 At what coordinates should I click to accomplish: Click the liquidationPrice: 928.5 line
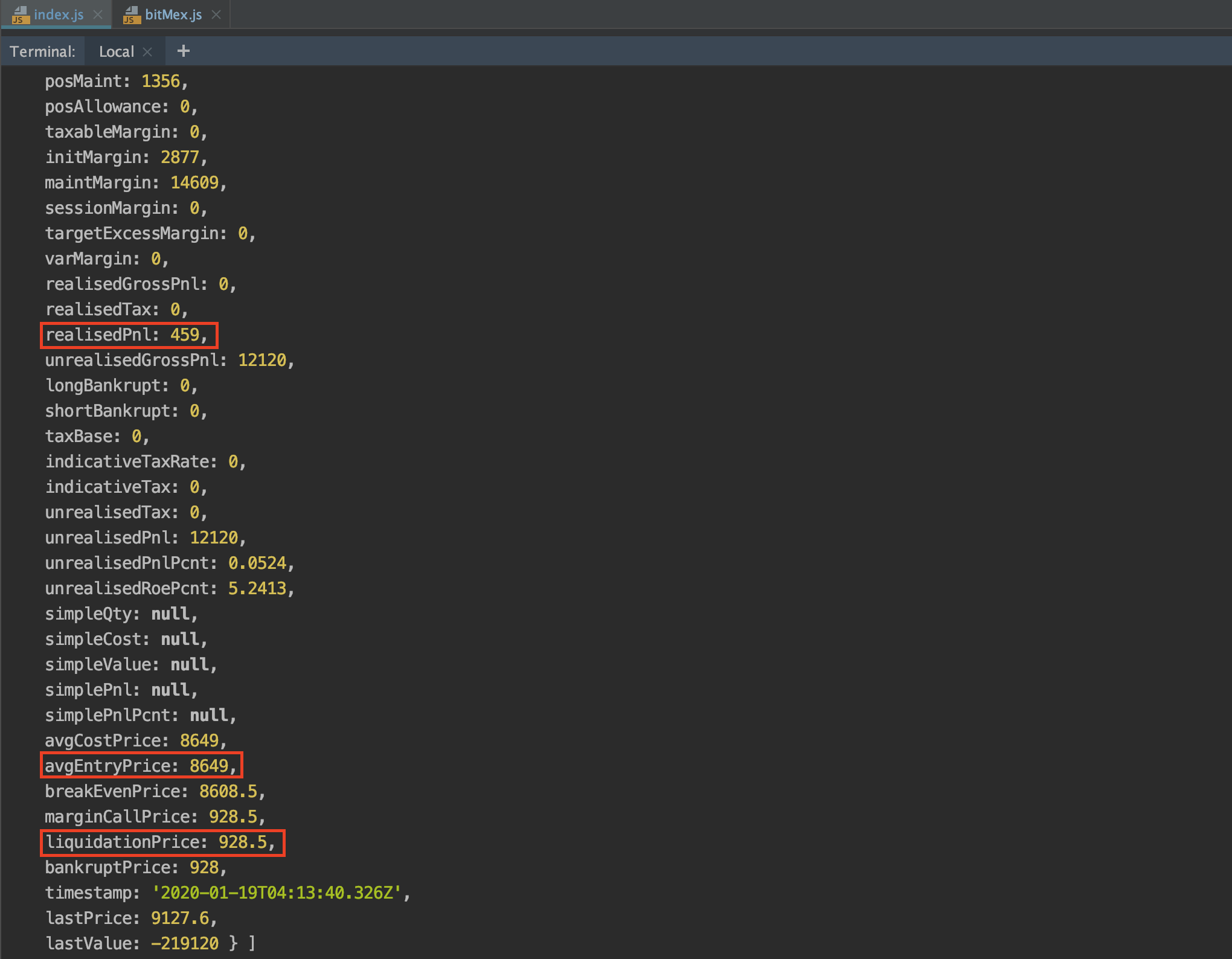click(x=161, y=842)
